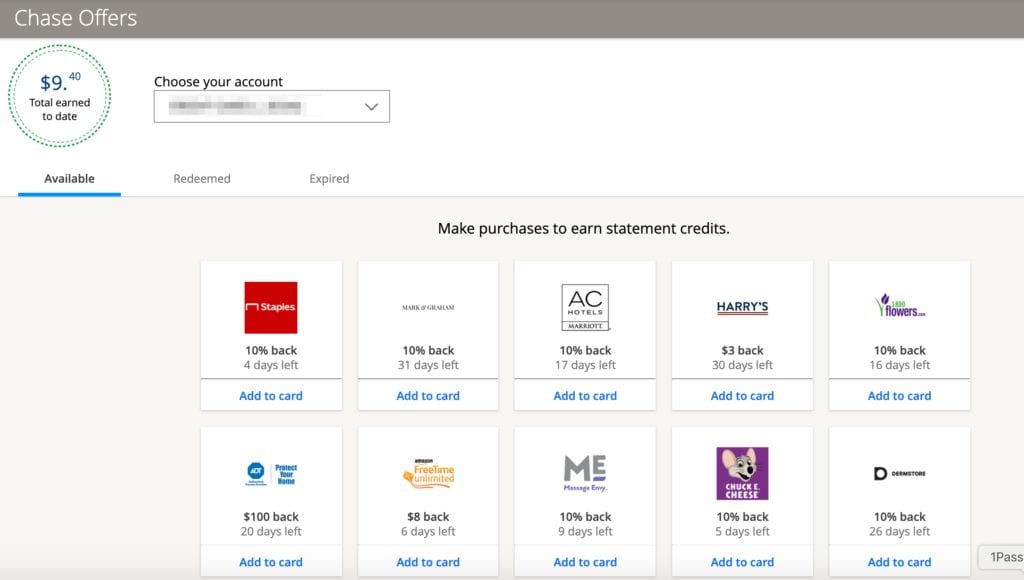The image size is (1024, 580).
Task: Select the Available tab
Action: pos(69,179)
